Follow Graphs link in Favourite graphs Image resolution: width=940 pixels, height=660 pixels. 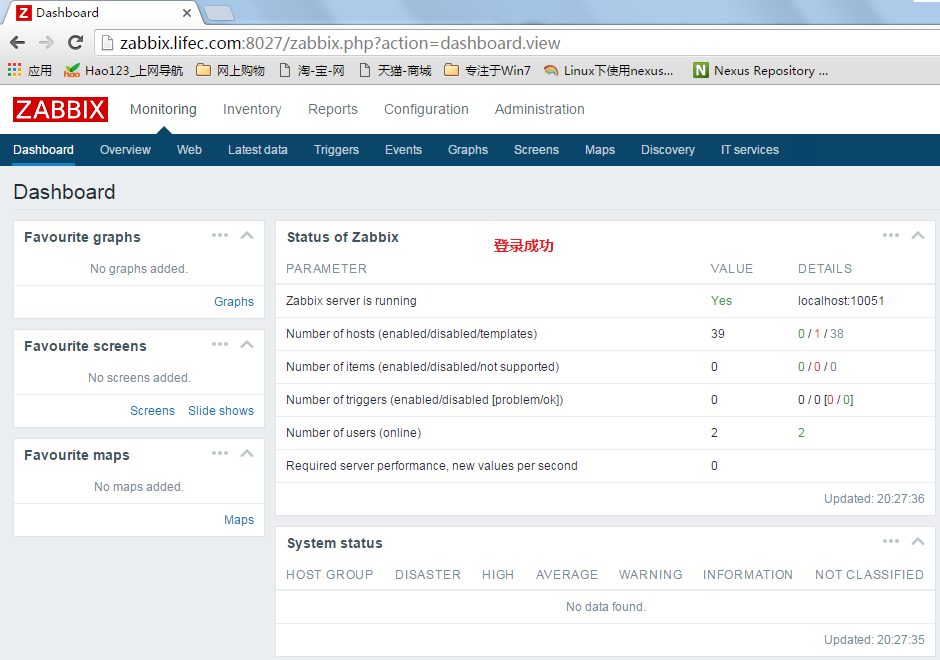(234, 302)
